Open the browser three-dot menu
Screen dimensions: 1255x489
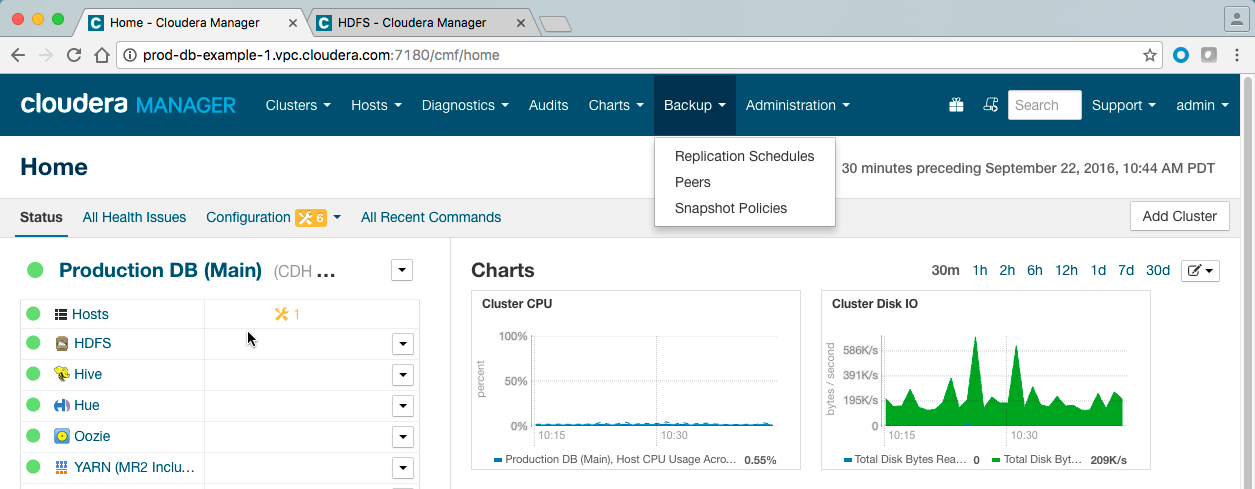click(1236, 55)
